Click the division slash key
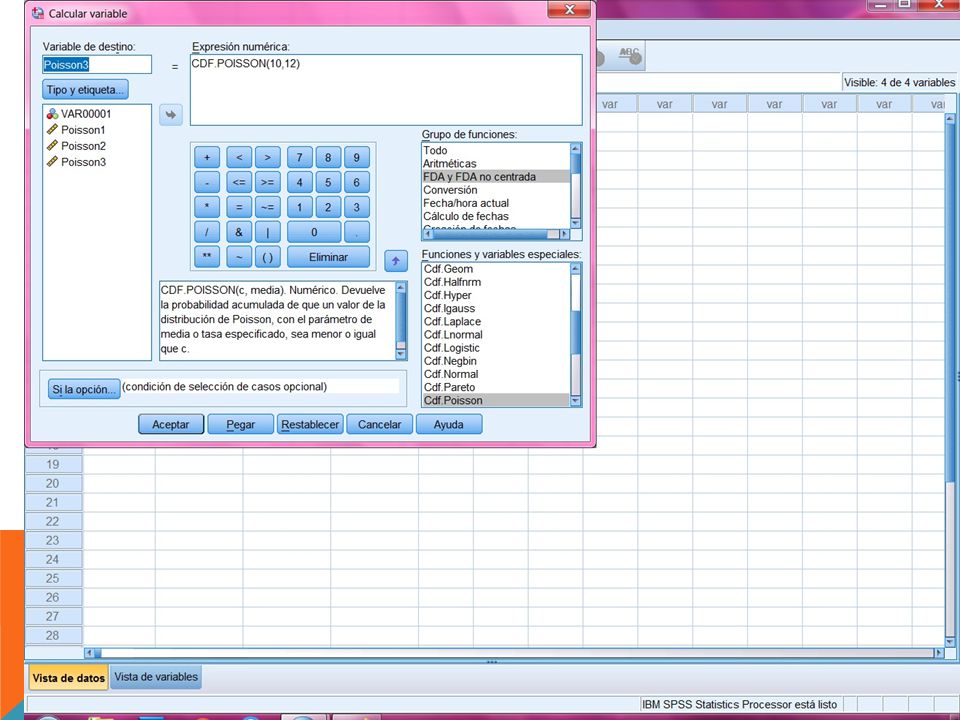 click(207, 232)
